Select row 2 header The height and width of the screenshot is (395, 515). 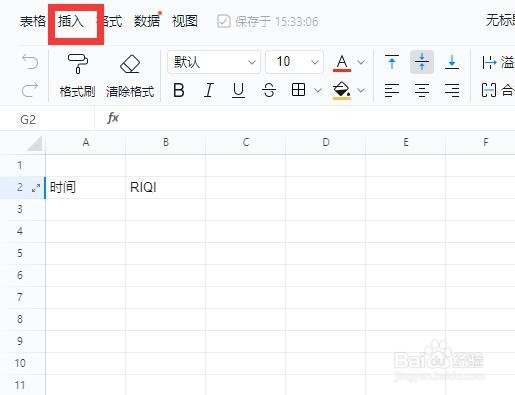(20, 187)
